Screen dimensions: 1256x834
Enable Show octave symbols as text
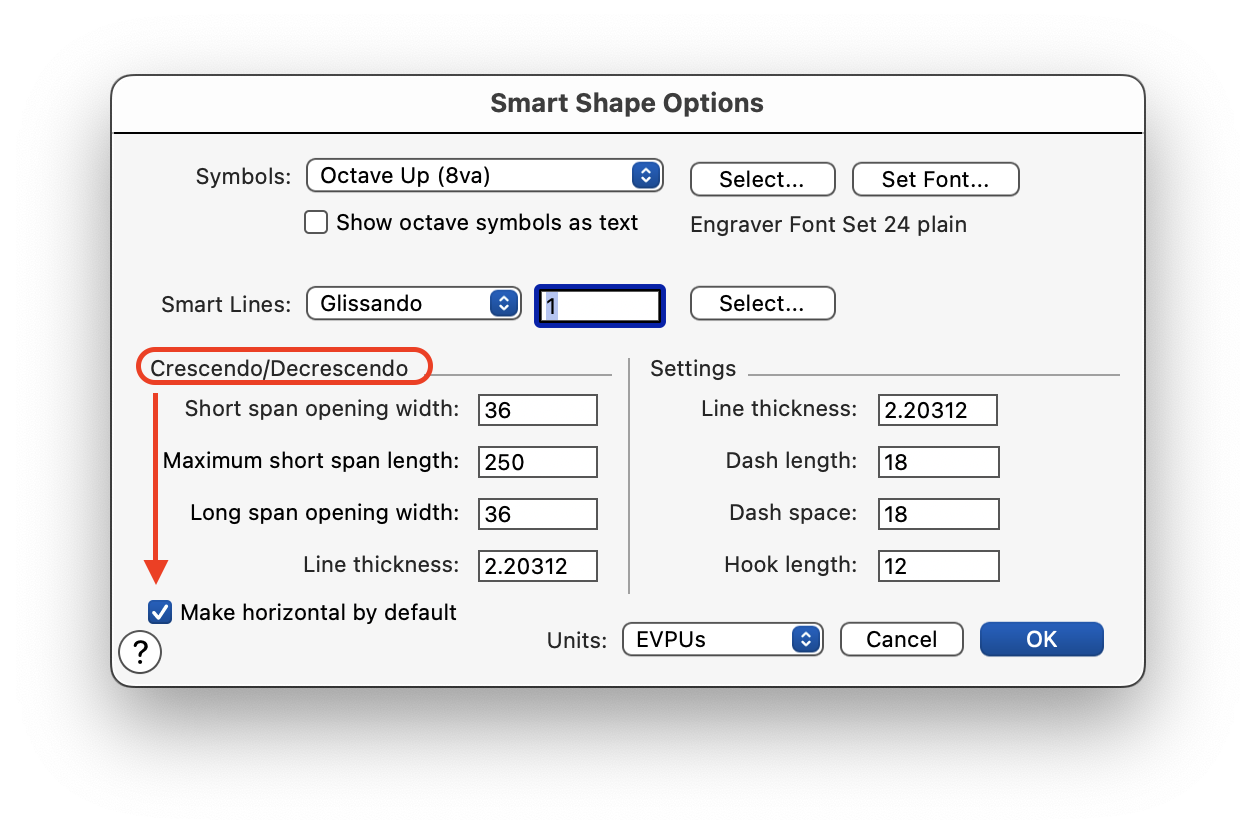tap(316, 222)
